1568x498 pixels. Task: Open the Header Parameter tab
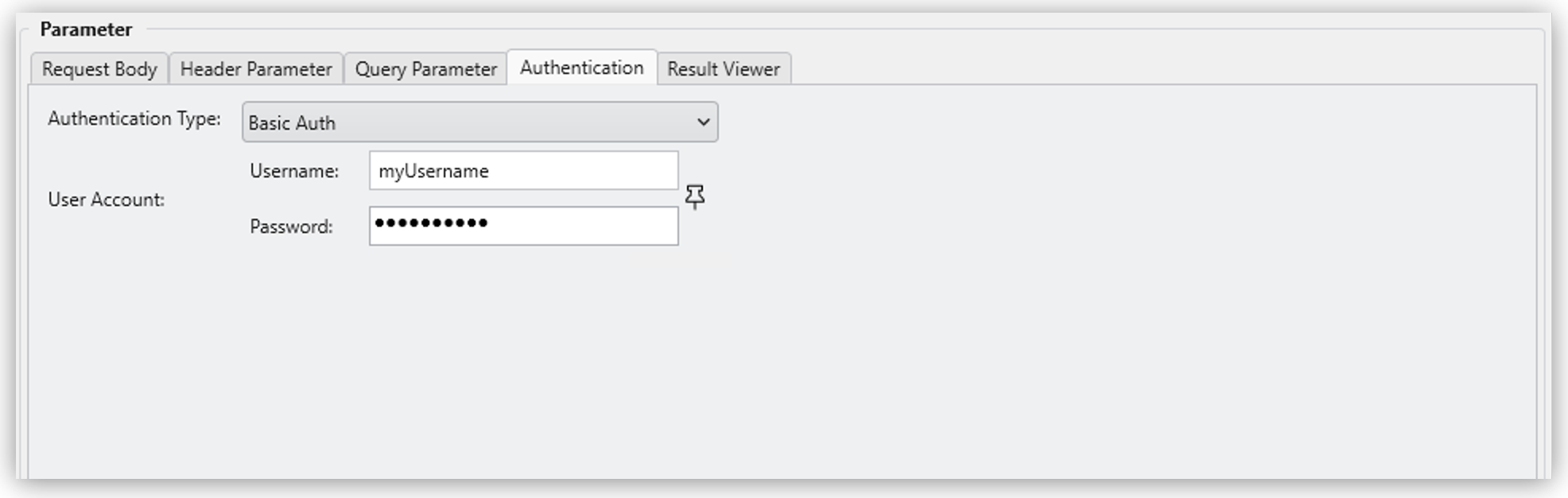click(256, 69)
